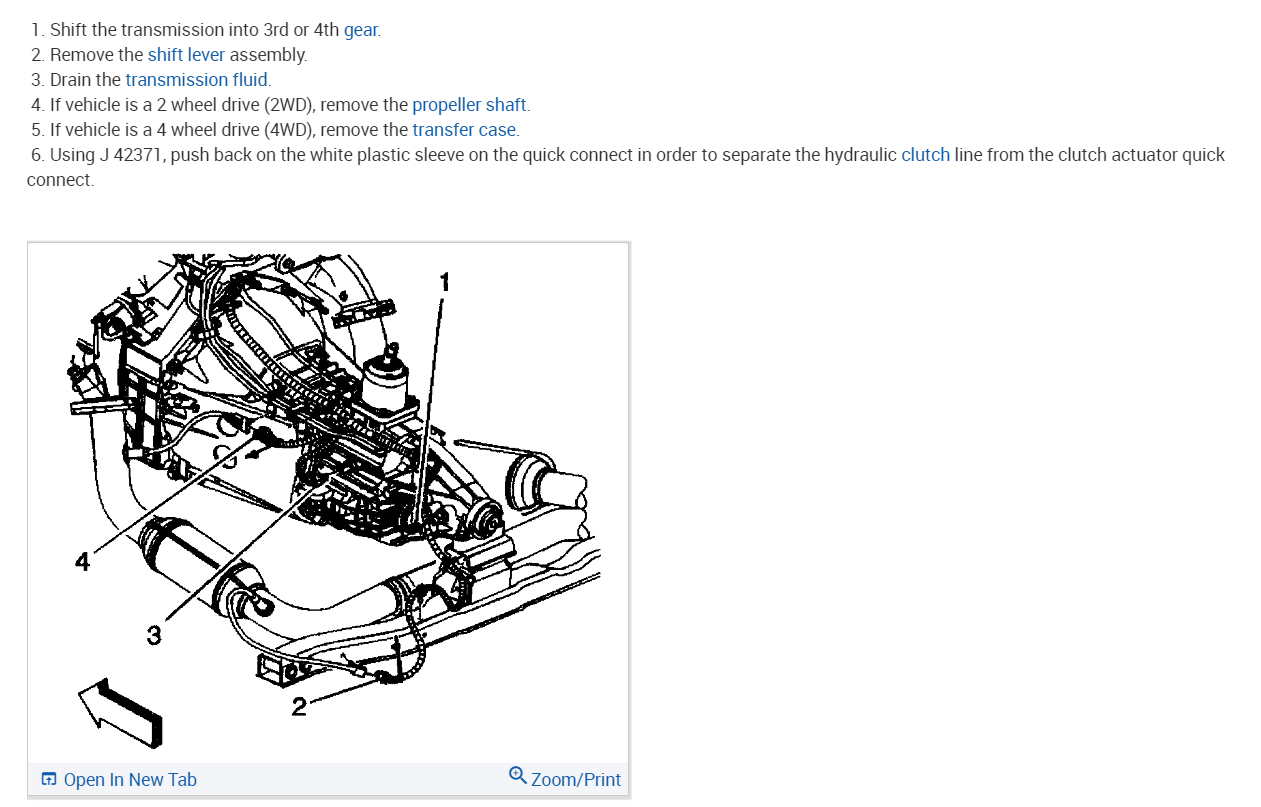Click callout number 1 in the diagram
Image resolution: width=1261 pixels, height=807 pixels.
(445, 282)
